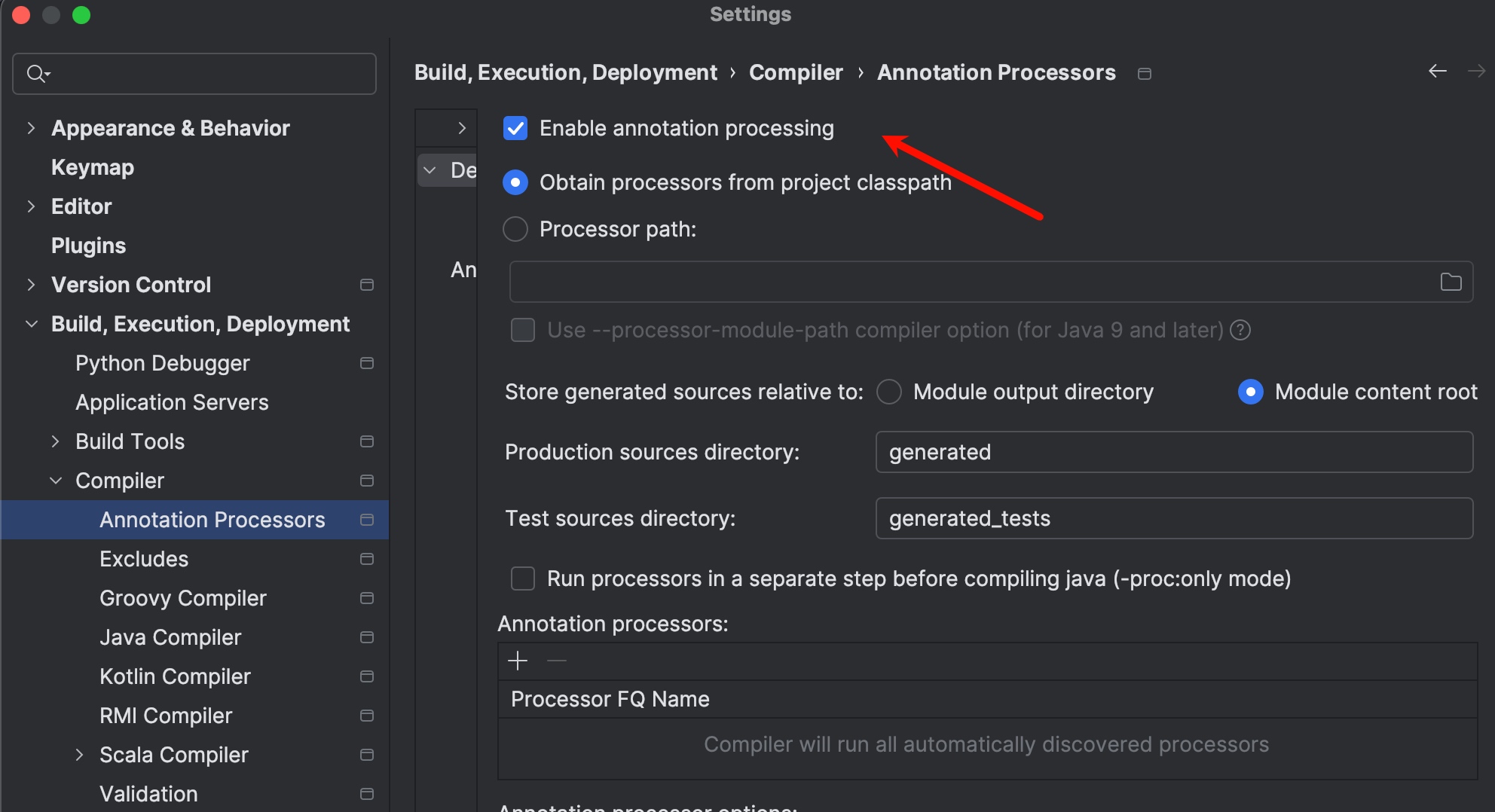This screenshot has width=1495, height=812.
Task: Click project settings icon beside Version Control
Action: tap(367, 285)
